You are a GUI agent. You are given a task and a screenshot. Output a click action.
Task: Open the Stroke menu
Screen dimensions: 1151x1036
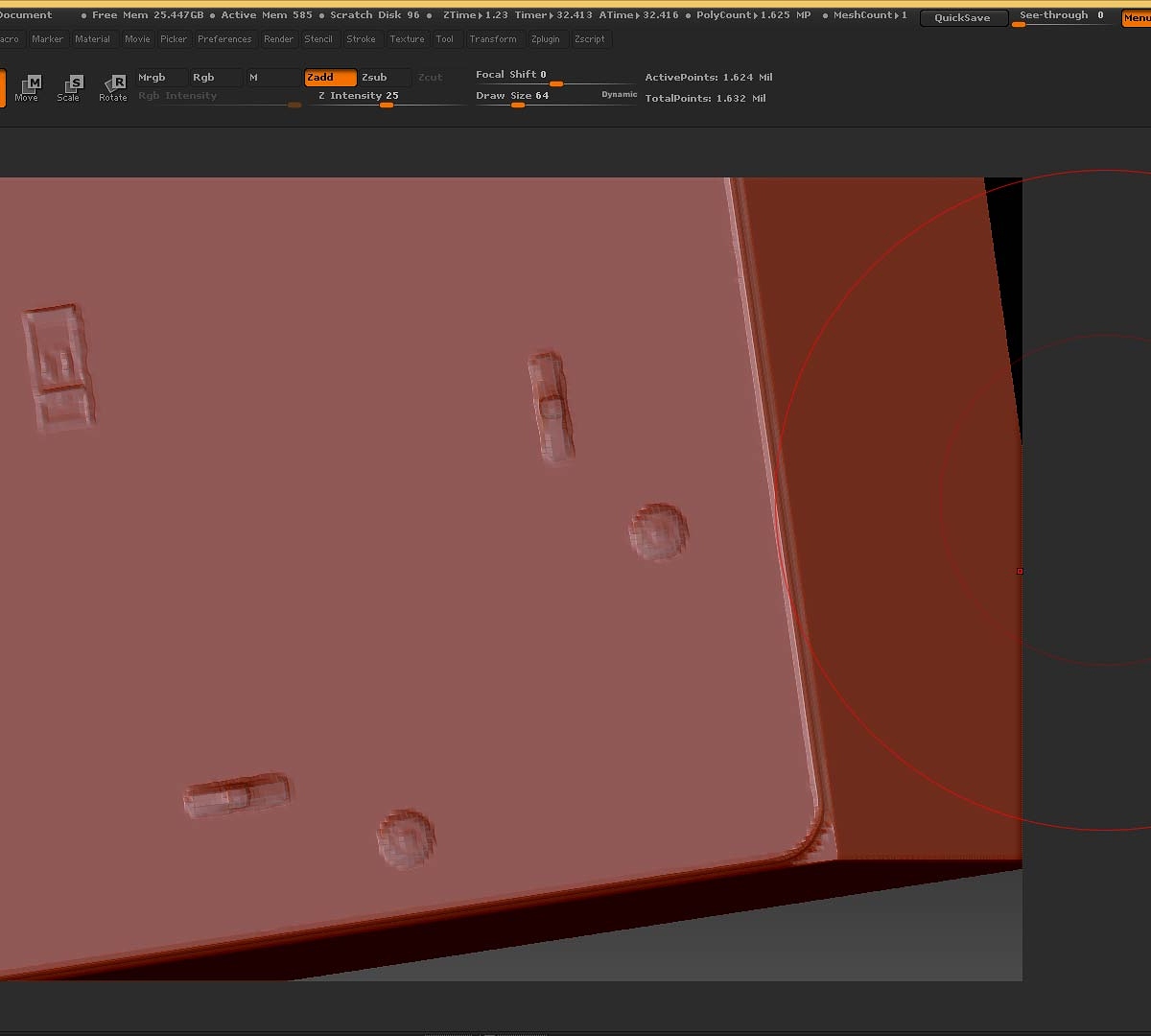click(x=361, y=39)
